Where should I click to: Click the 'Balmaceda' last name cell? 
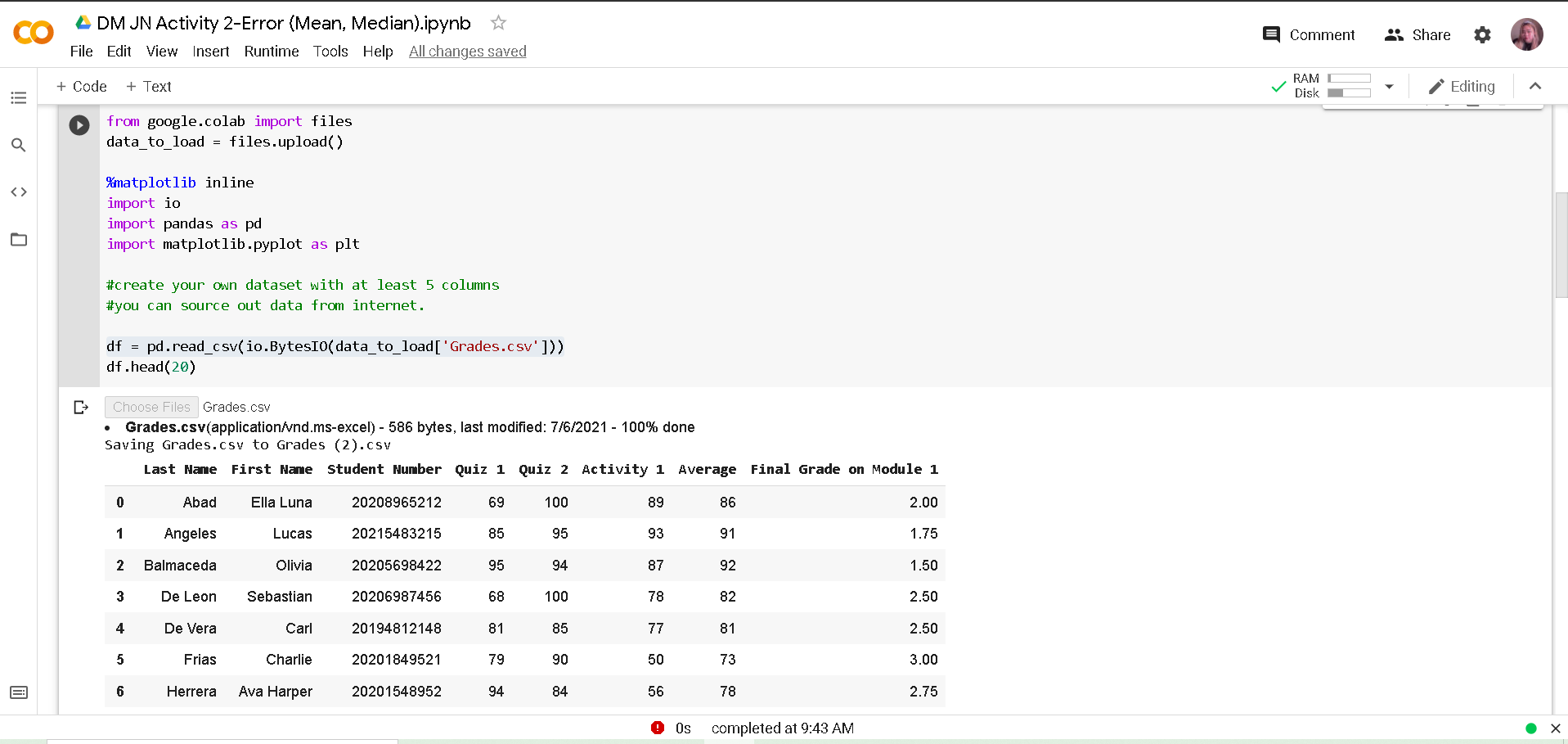tap(180, 566)
